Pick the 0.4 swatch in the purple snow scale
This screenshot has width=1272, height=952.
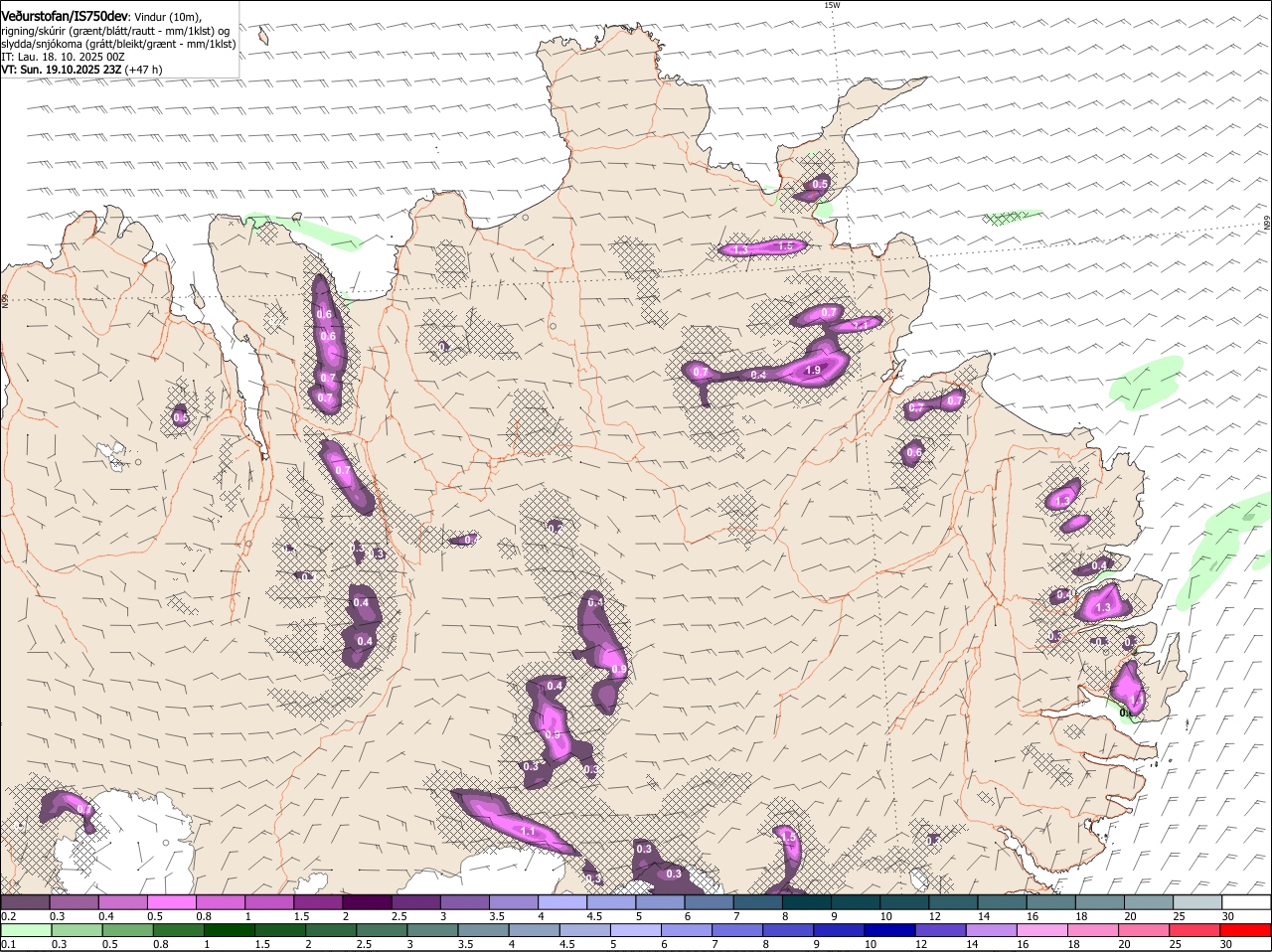[x=122, y=901]
